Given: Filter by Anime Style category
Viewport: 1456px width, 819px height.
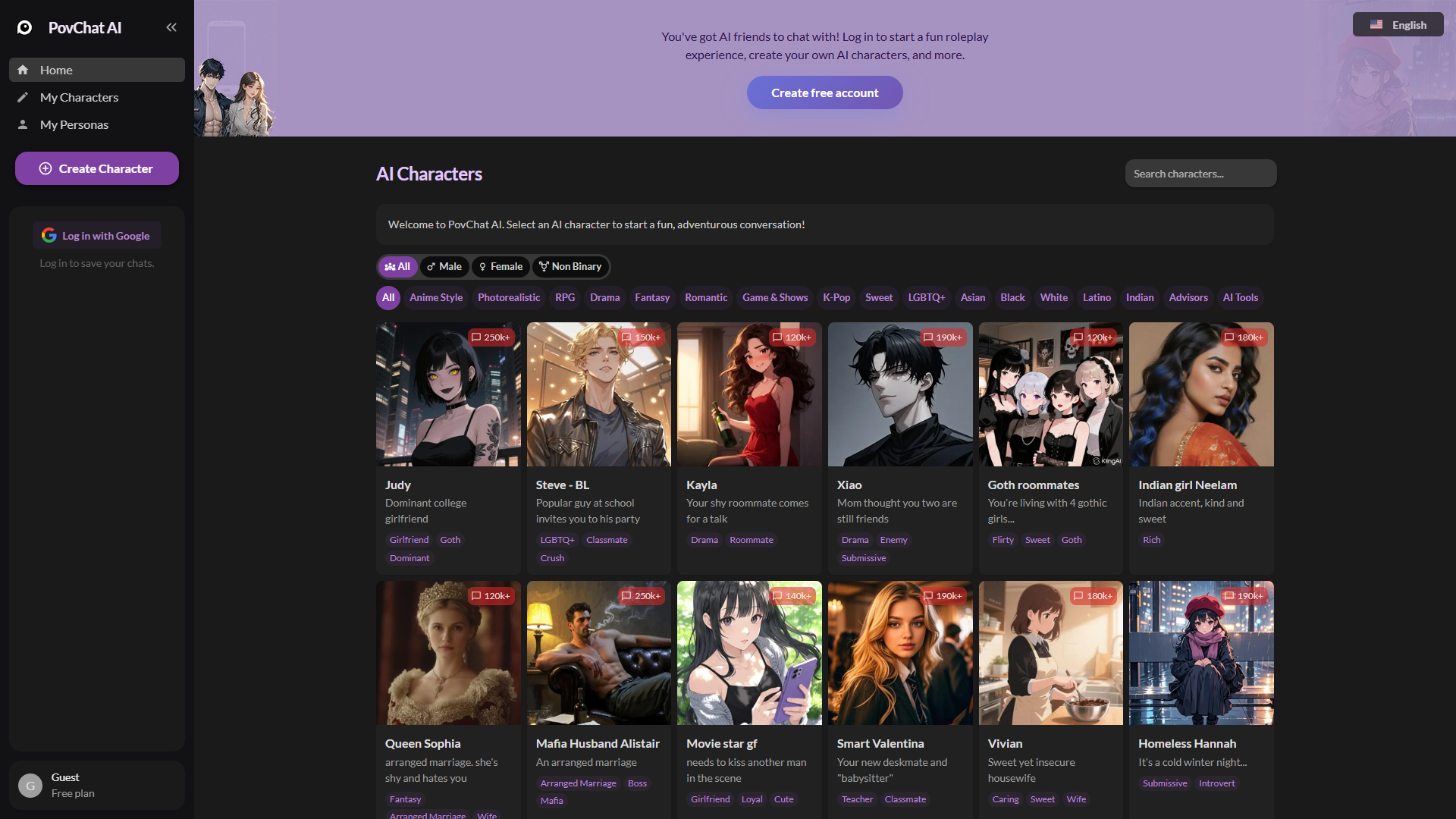Looking at the screenshot, I should 436,297.
